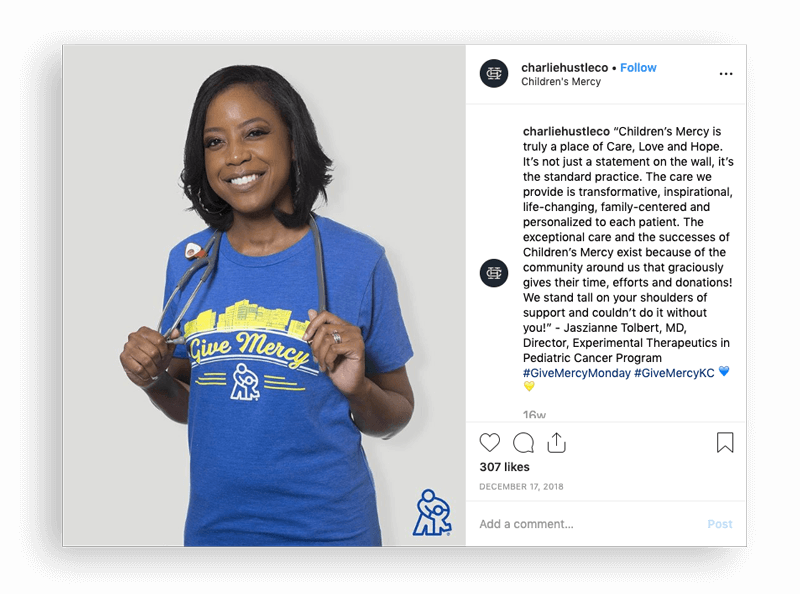Open the three-dot more options menu
The height and width of the screenshot is (594, 800).
[x=726, y=74]
